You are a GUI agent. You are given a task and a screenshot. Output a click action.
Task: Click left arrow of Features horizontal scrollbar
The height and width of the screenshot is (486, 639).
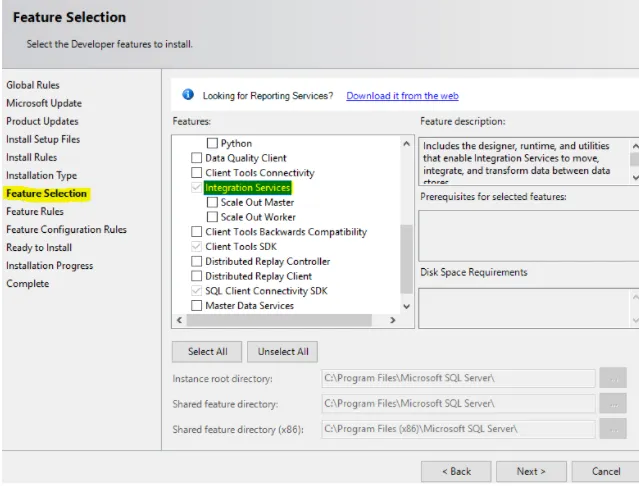point(179,320)
